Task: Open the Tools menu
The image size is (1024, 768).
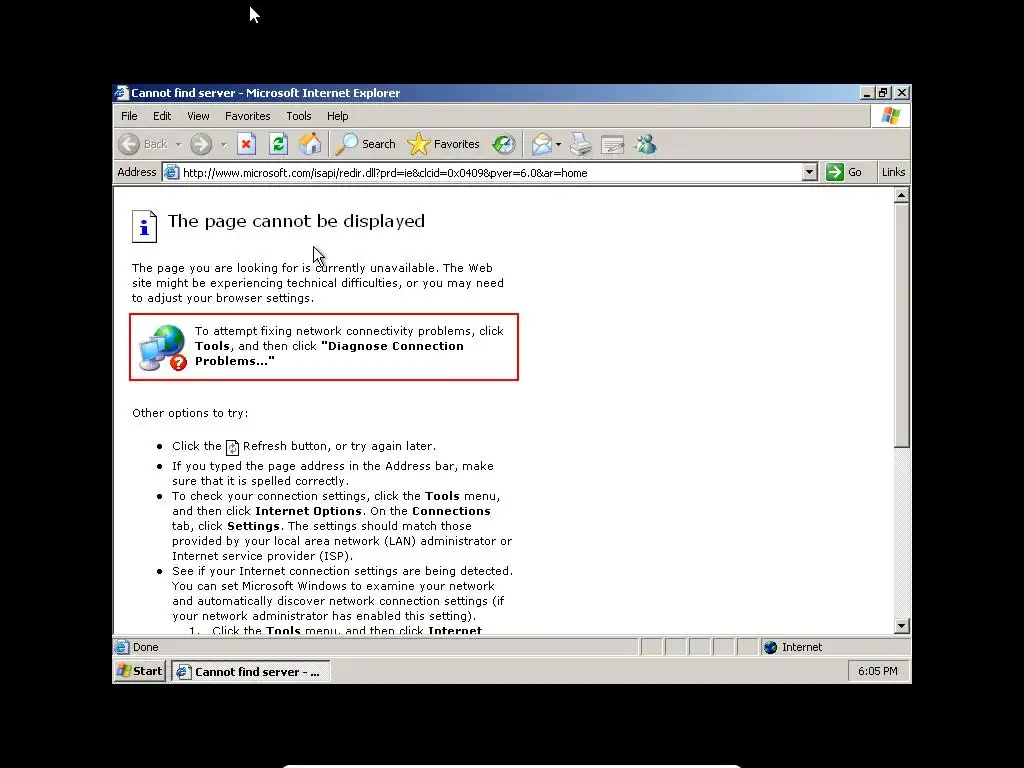Action: [298, 116]
